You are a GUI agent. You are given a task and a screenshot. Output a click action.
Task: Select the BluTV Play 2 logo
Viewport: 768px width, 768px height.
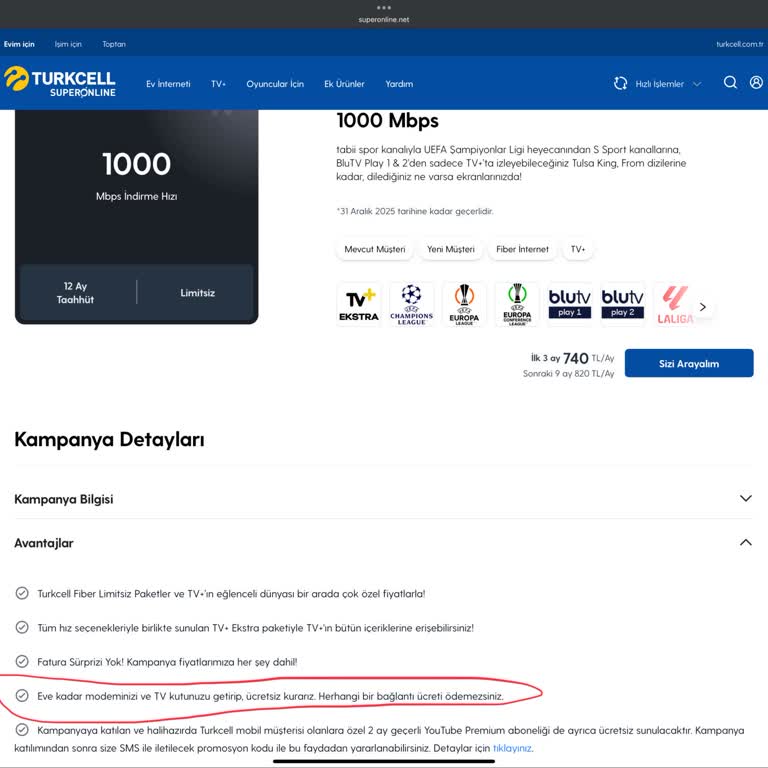click(x=623, y=305)
